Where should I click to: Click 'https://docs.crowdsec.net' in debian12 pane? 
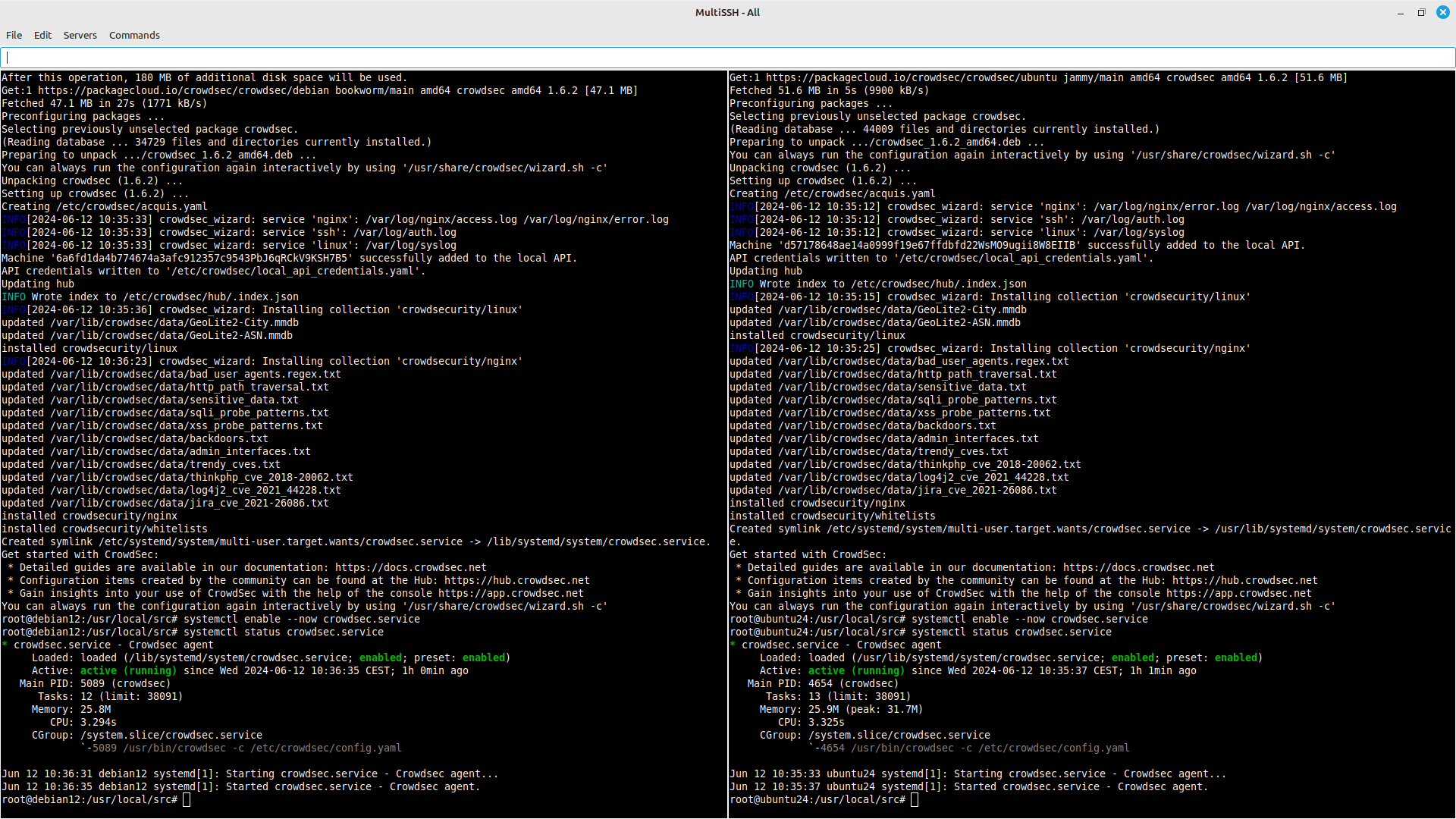tap(411, 567)
